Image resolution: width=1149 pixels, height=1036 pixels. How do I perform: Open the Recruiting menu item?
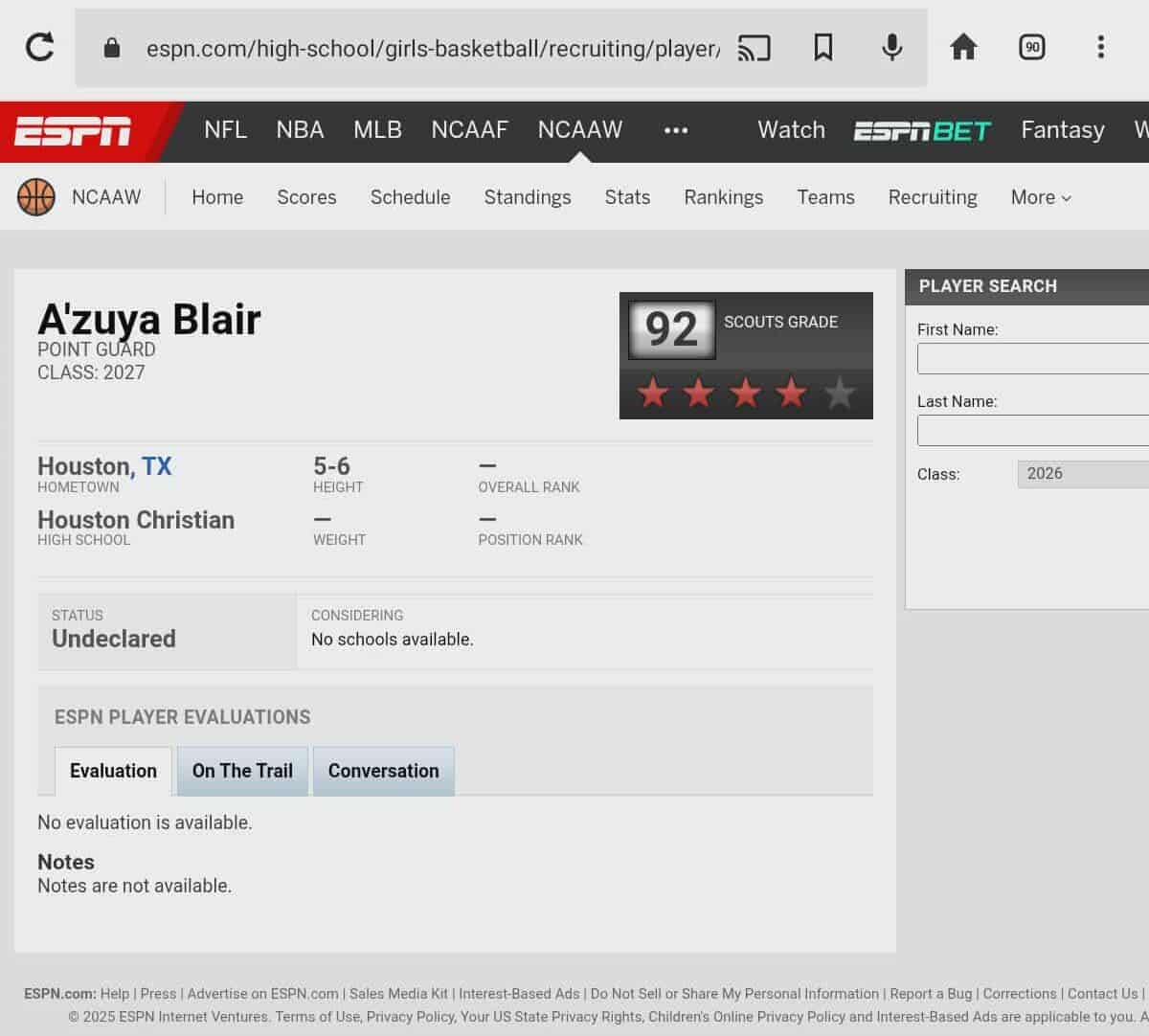click(x=932, y=197)
